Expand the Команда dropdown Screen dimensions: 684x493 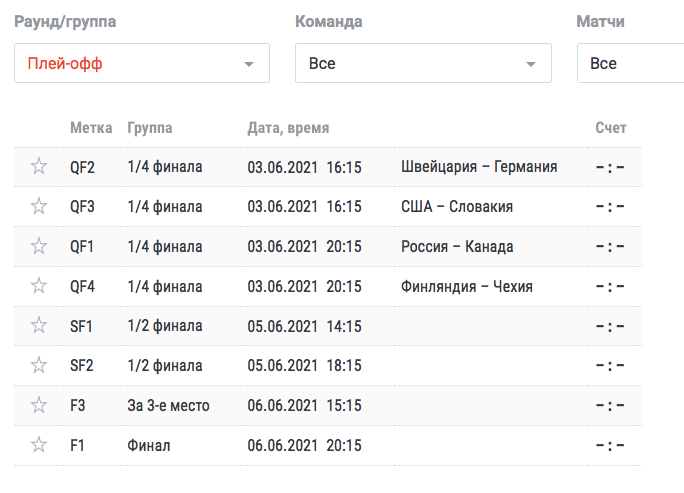(x=423, y=63)
